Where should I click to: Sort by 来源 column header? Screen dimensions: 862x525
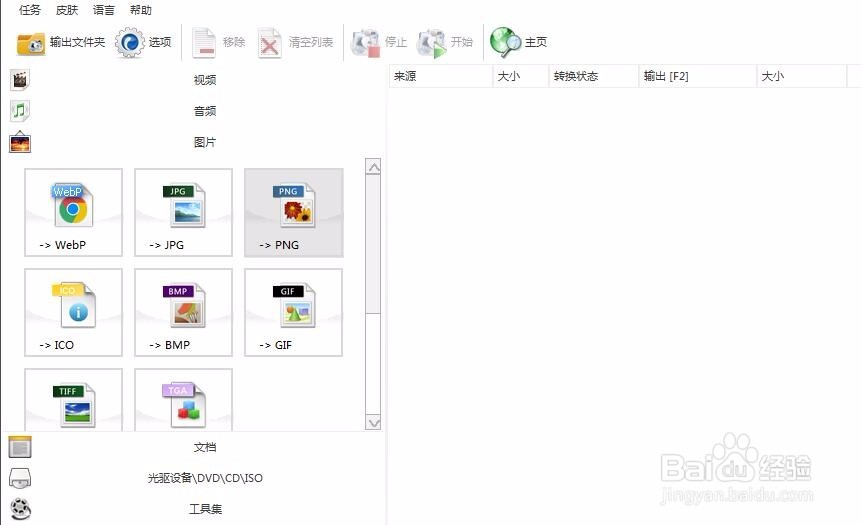[441, 76]
